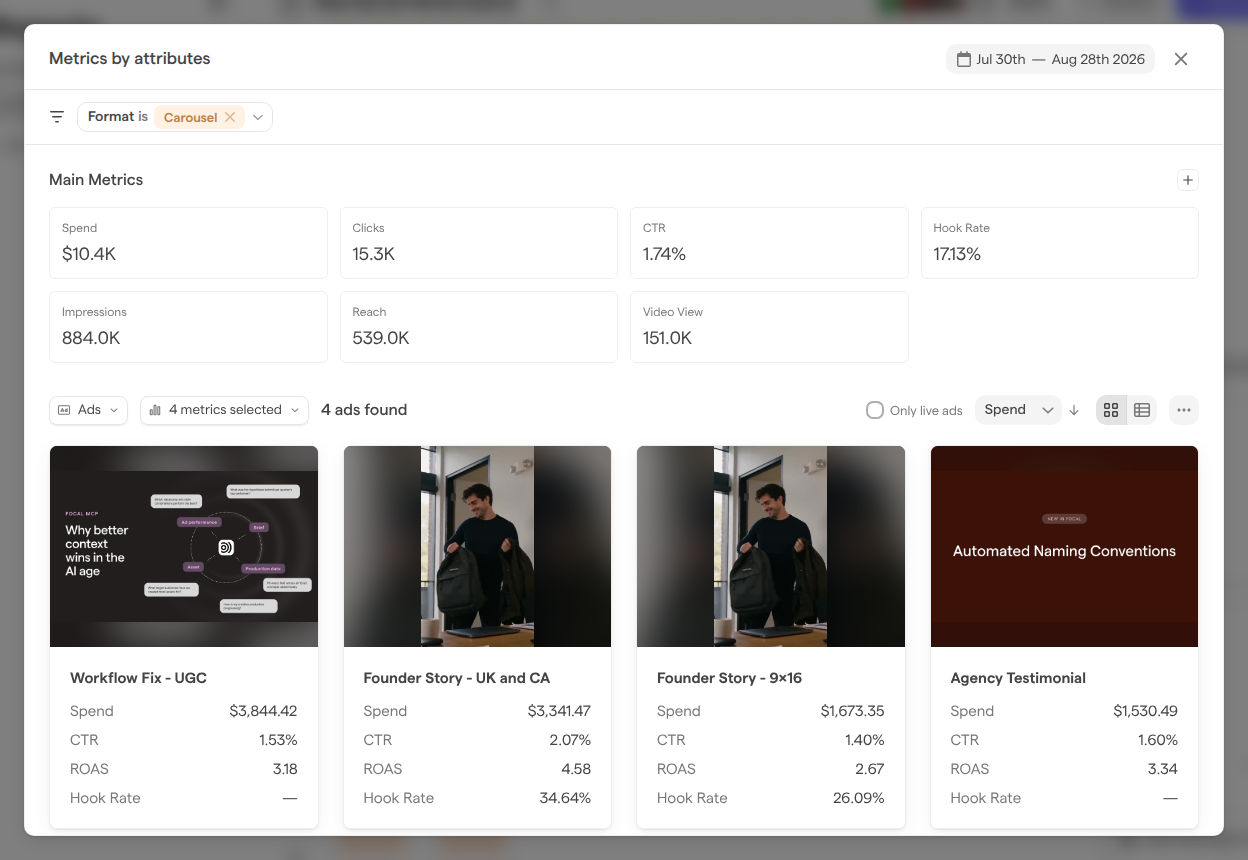Image resolution: width=1248 pixels, height=860 pixels.
Task: Click the 4 ads found label
Action: (x=364, y=410)
